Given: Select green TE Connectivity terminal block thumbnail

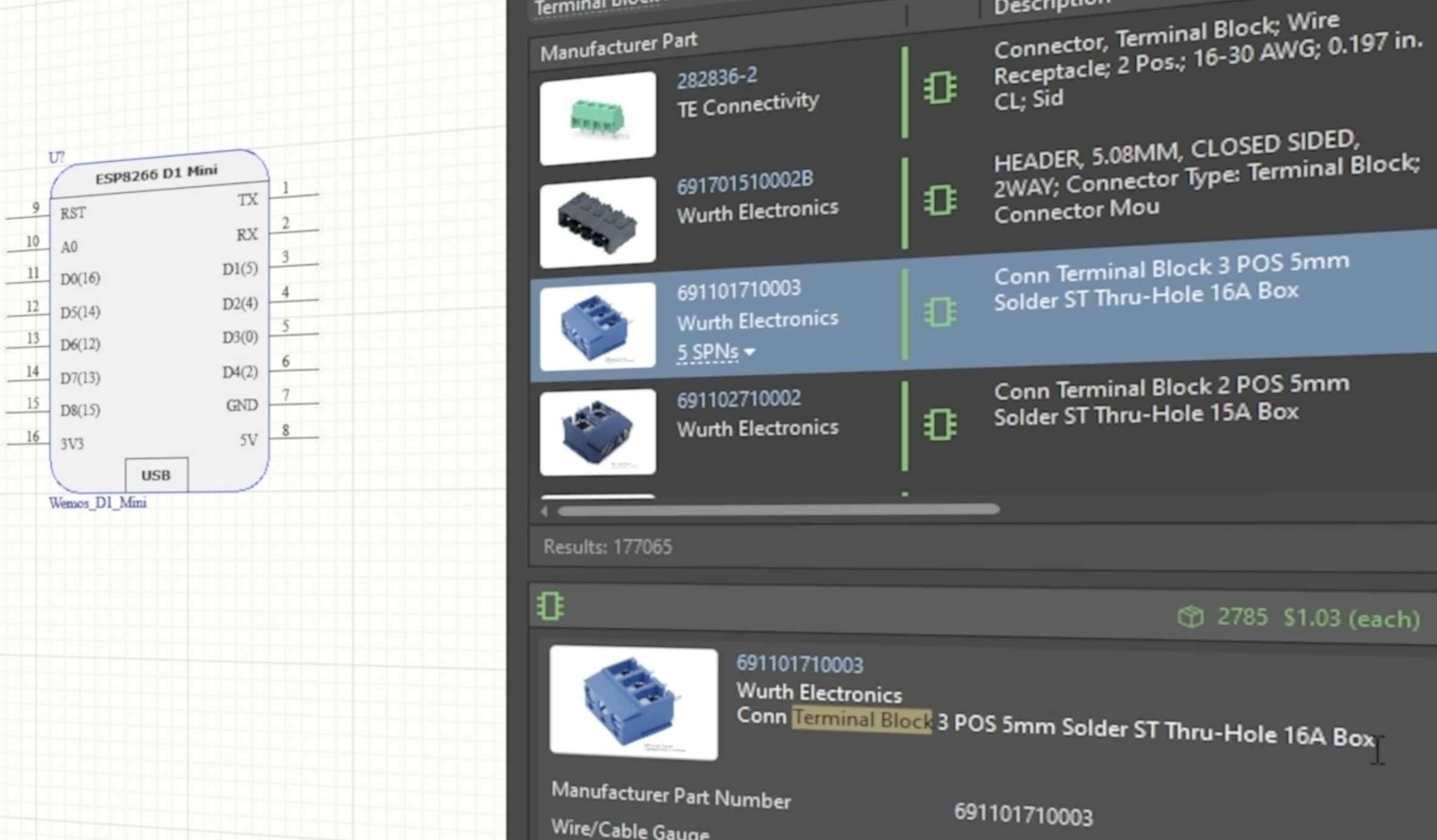Looking at the screenshot, I should tap(598, 119).
